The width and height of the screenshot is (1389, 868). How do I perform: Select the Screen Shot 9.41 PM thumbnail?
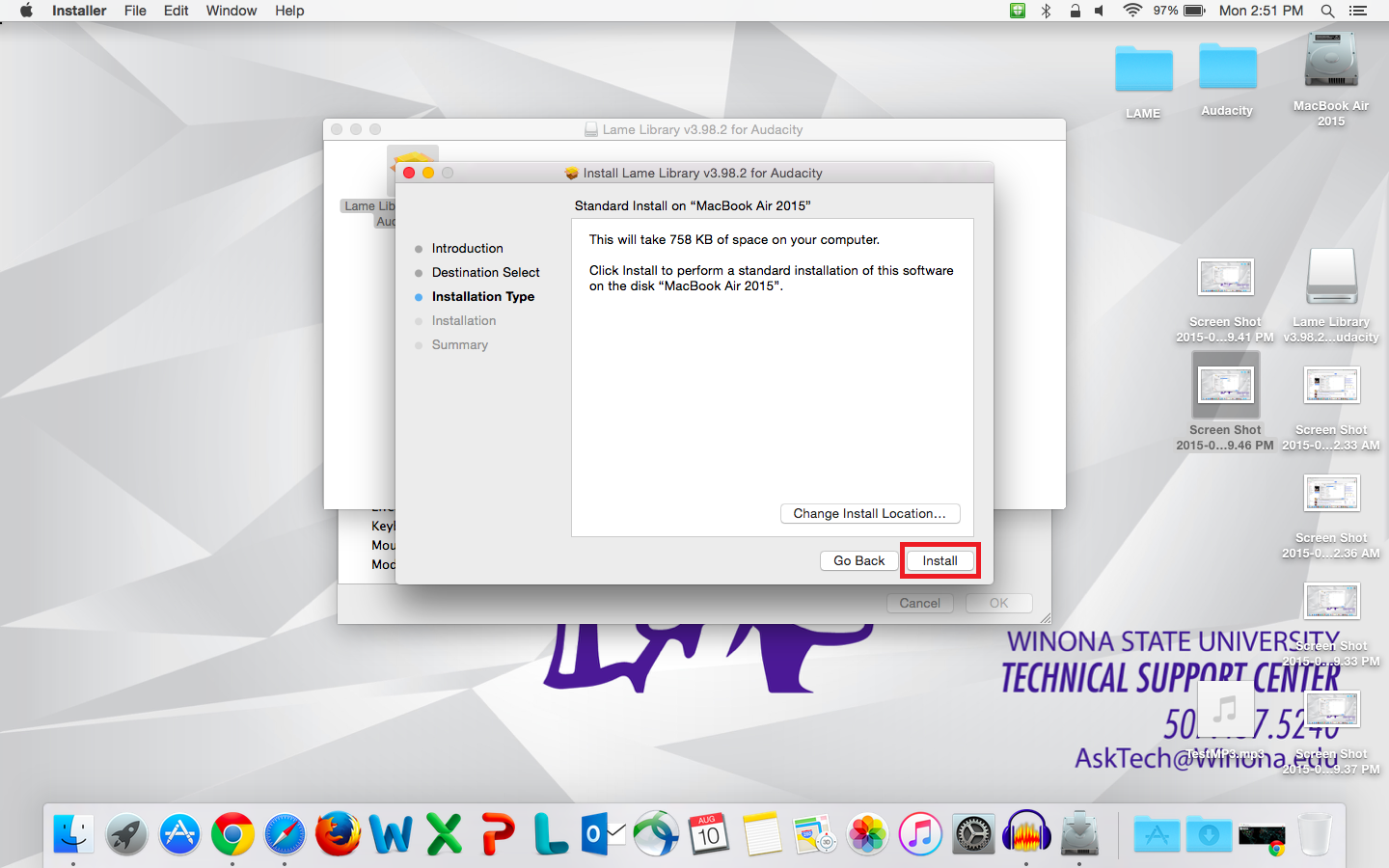tap(1225, 278)
